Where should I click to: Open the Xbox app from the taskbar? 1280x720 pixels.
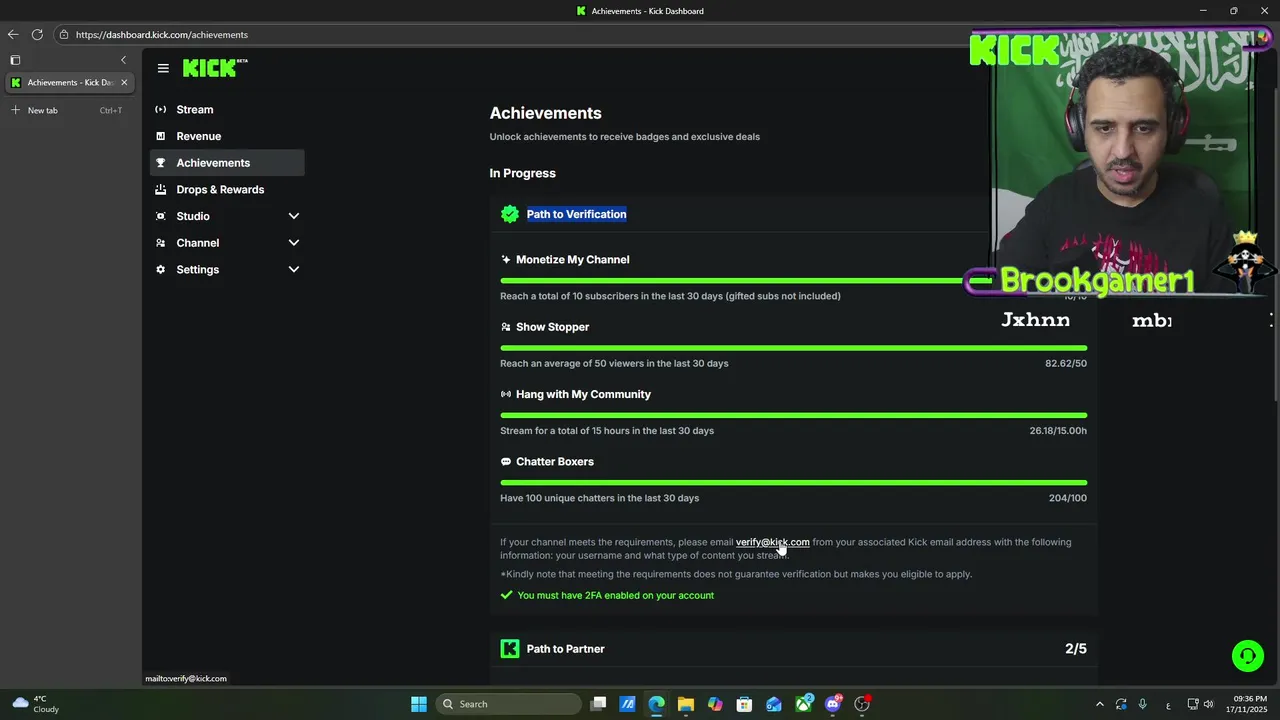(x=804, y=704)
